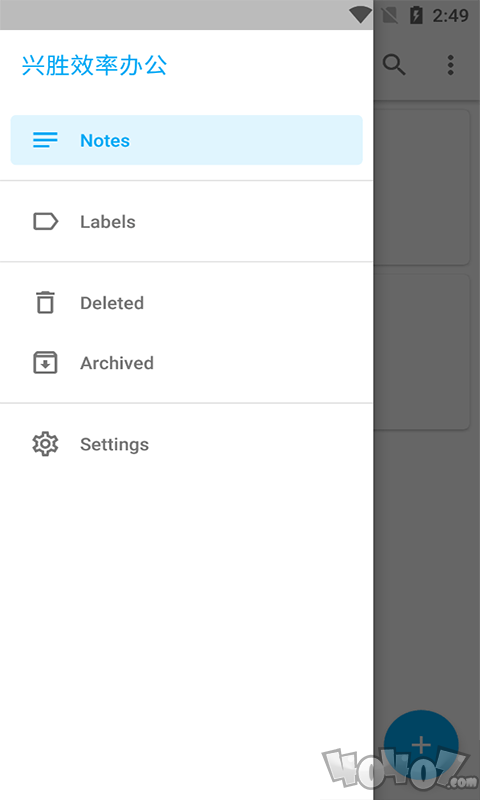480x800 pixels.
Task: Open Settings from the drawer
Action: tap(186, 444)
